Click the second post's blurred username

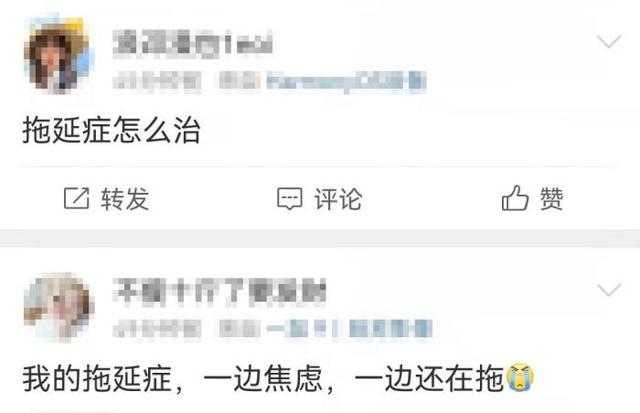tap(220, 291)
